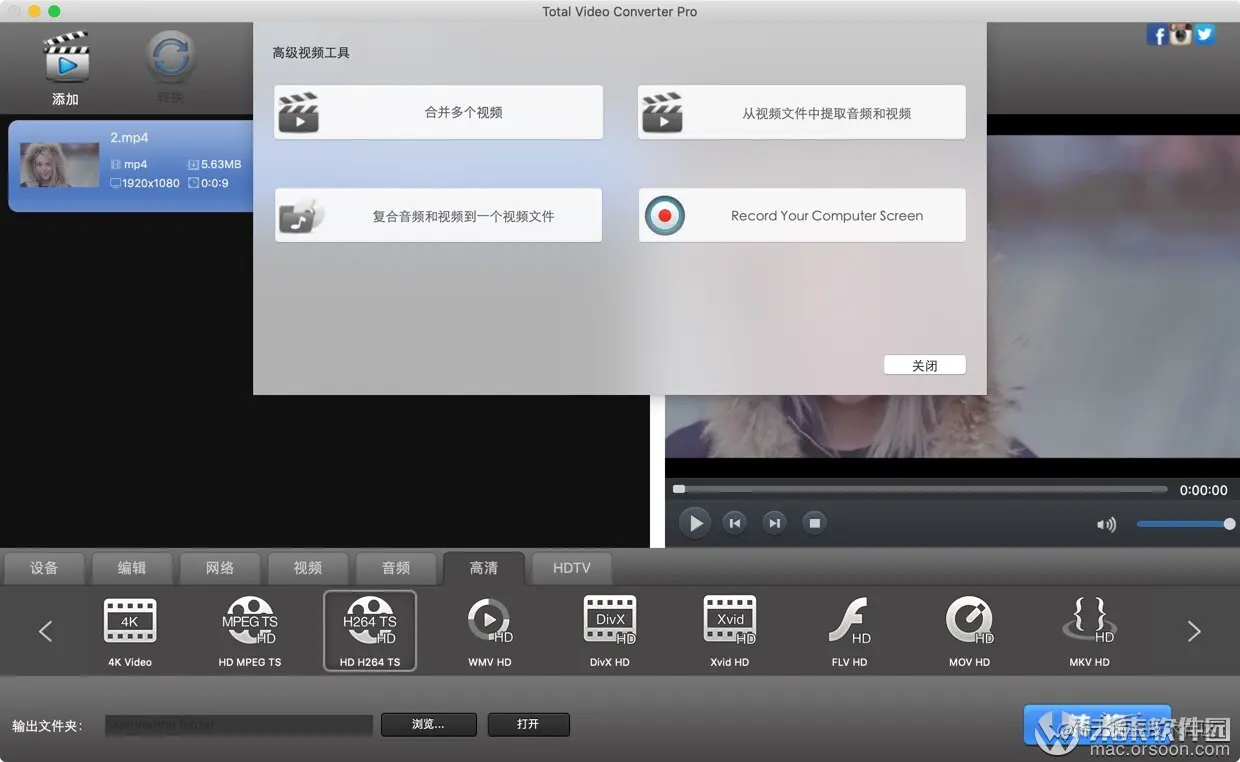
Task: Switch to the 编辑 tab
Action: click(132, 568)
